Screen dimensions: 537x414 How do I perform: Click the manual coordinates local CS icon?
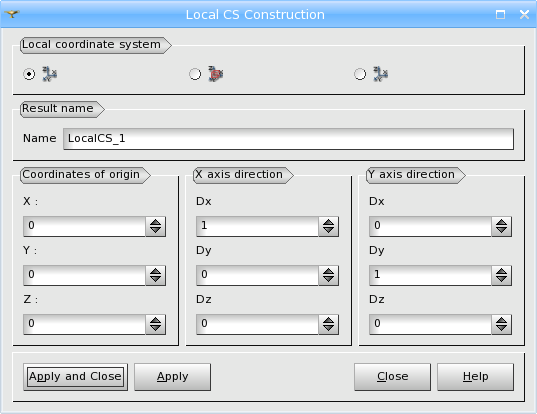[x=50, y=74]
